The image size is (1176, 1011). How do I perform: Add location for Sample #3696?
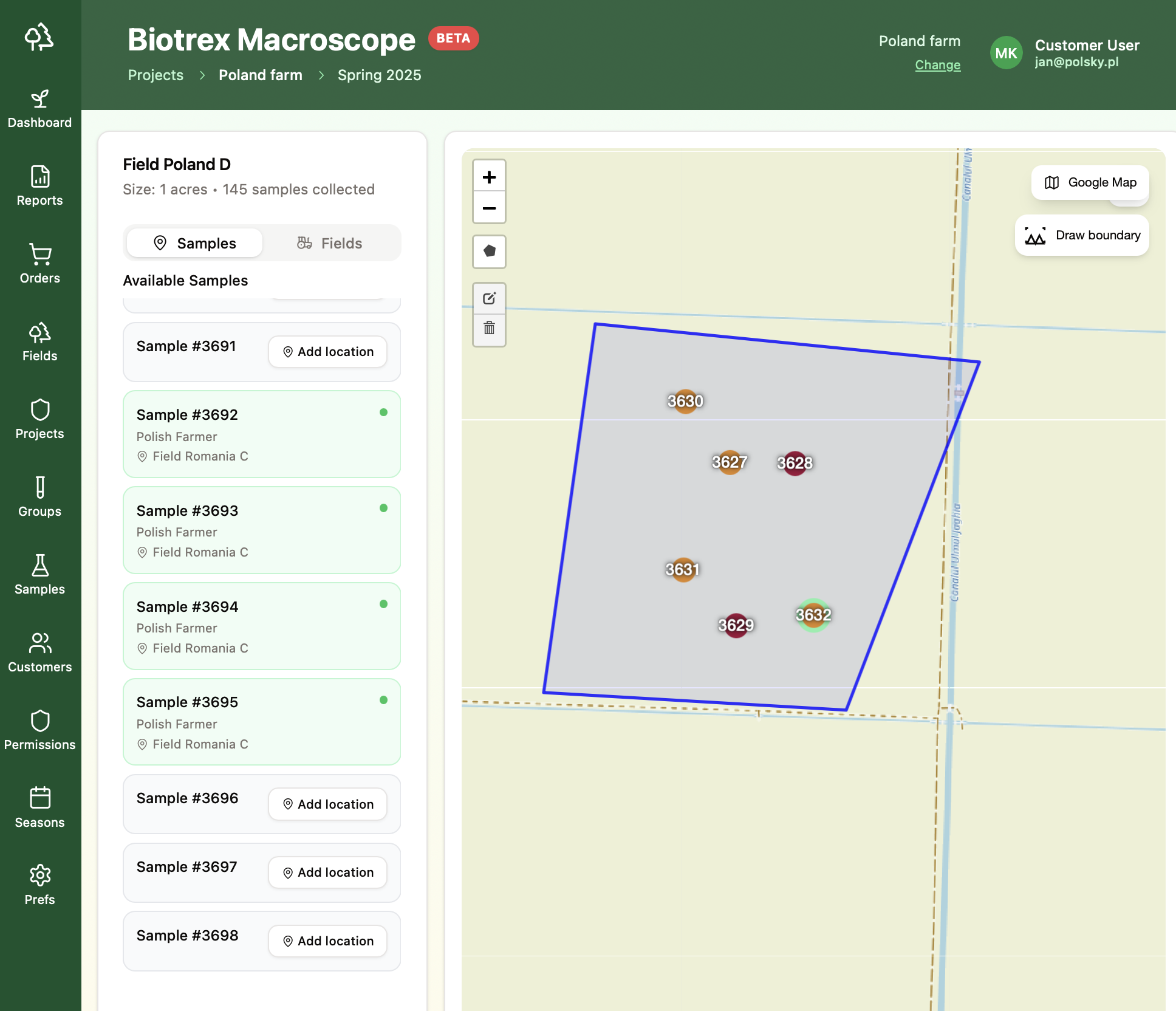(x=327, y=804)
